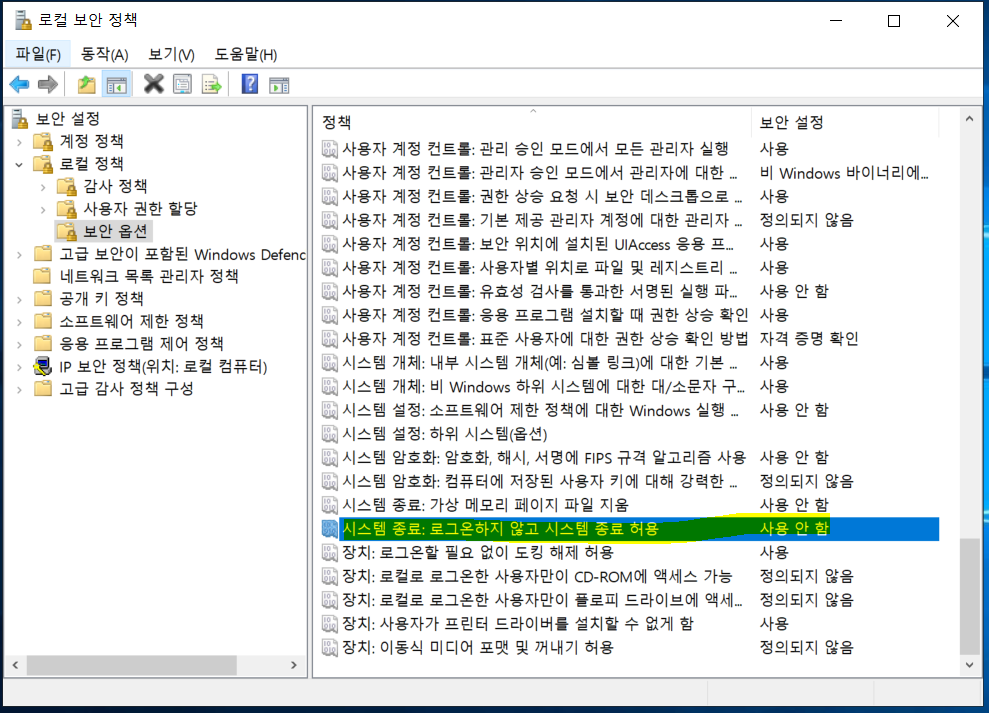The width and height of the screenshot is (989, 713).
Task: Click the 계정 정책 folder icon
Action: pyautogui.click(x=43, y=141)
